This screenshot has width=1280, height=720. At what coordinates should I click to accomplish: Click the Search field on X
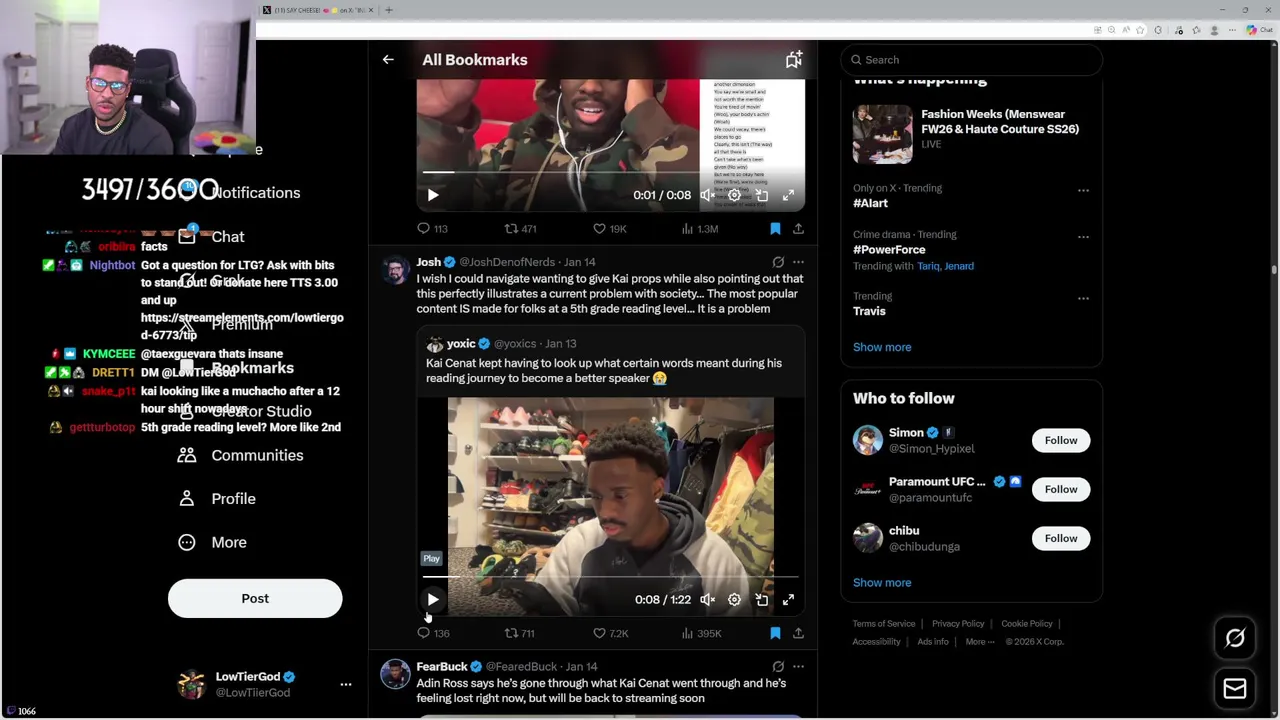971,60
